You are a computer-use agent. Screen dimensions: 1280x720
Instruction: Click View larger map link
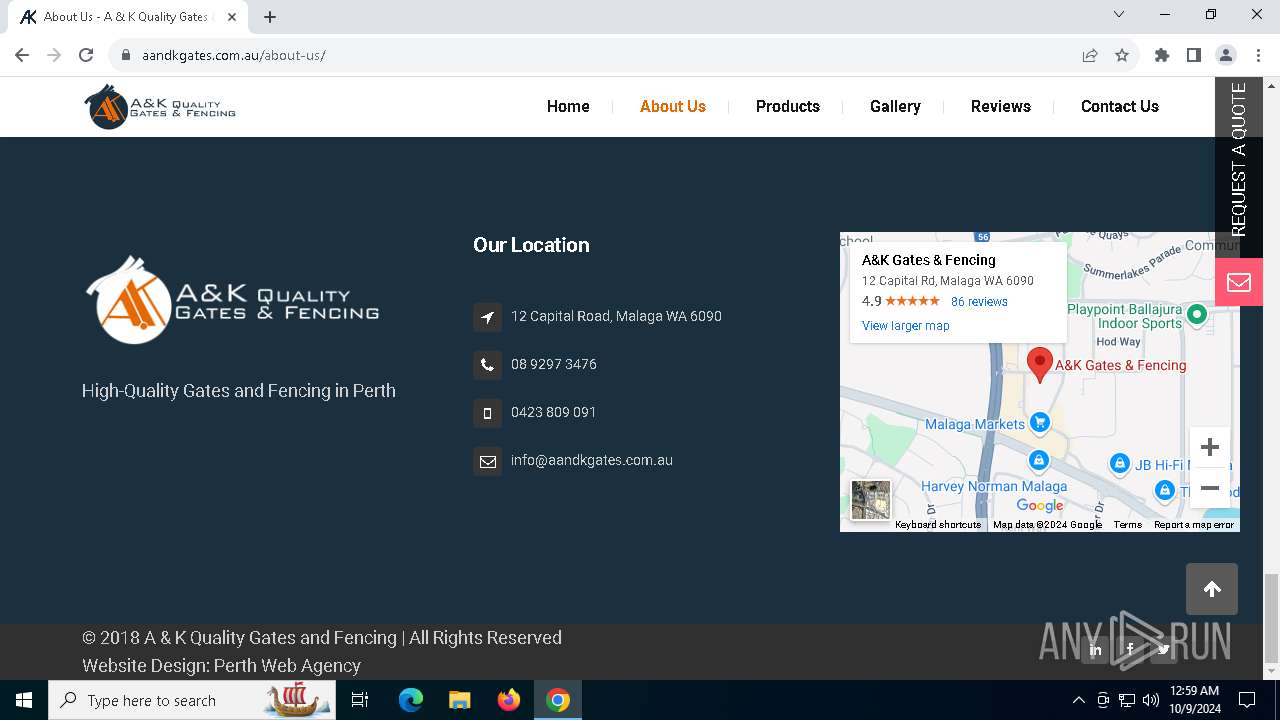(x=906, y=326)
